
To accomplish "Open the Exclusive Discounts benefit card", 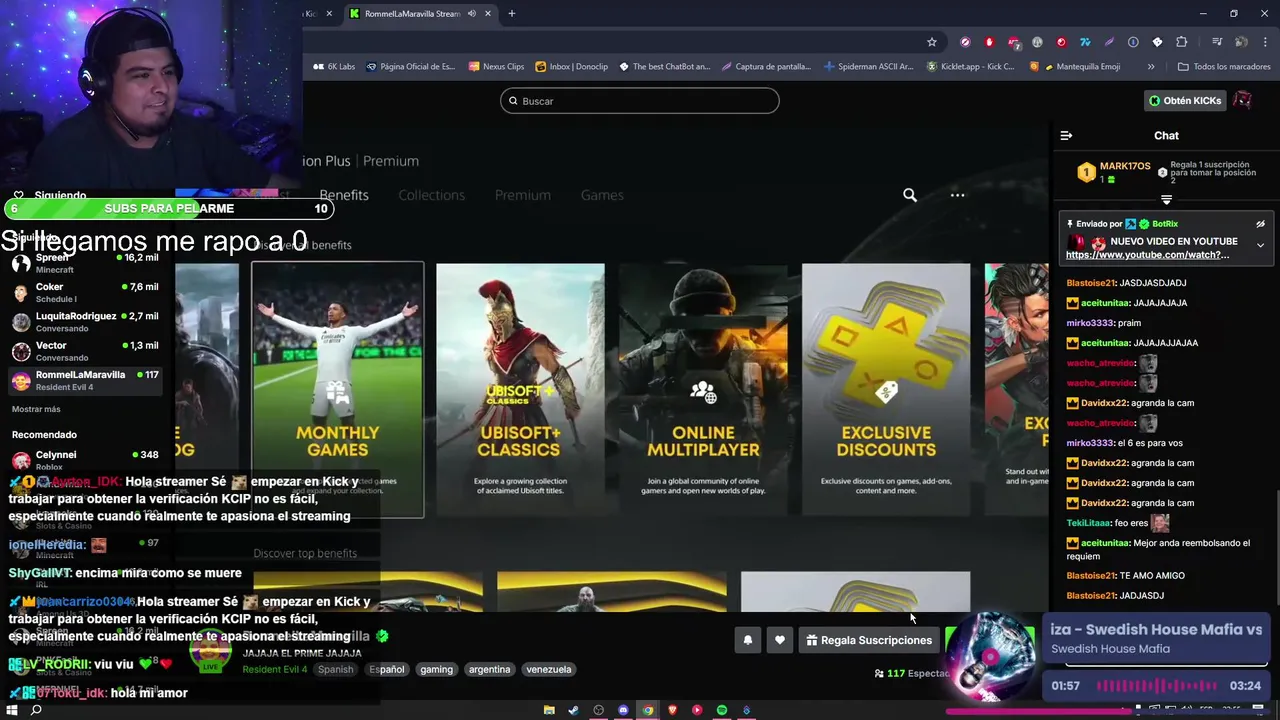I will pyautogui.click(x=886, y=390).
